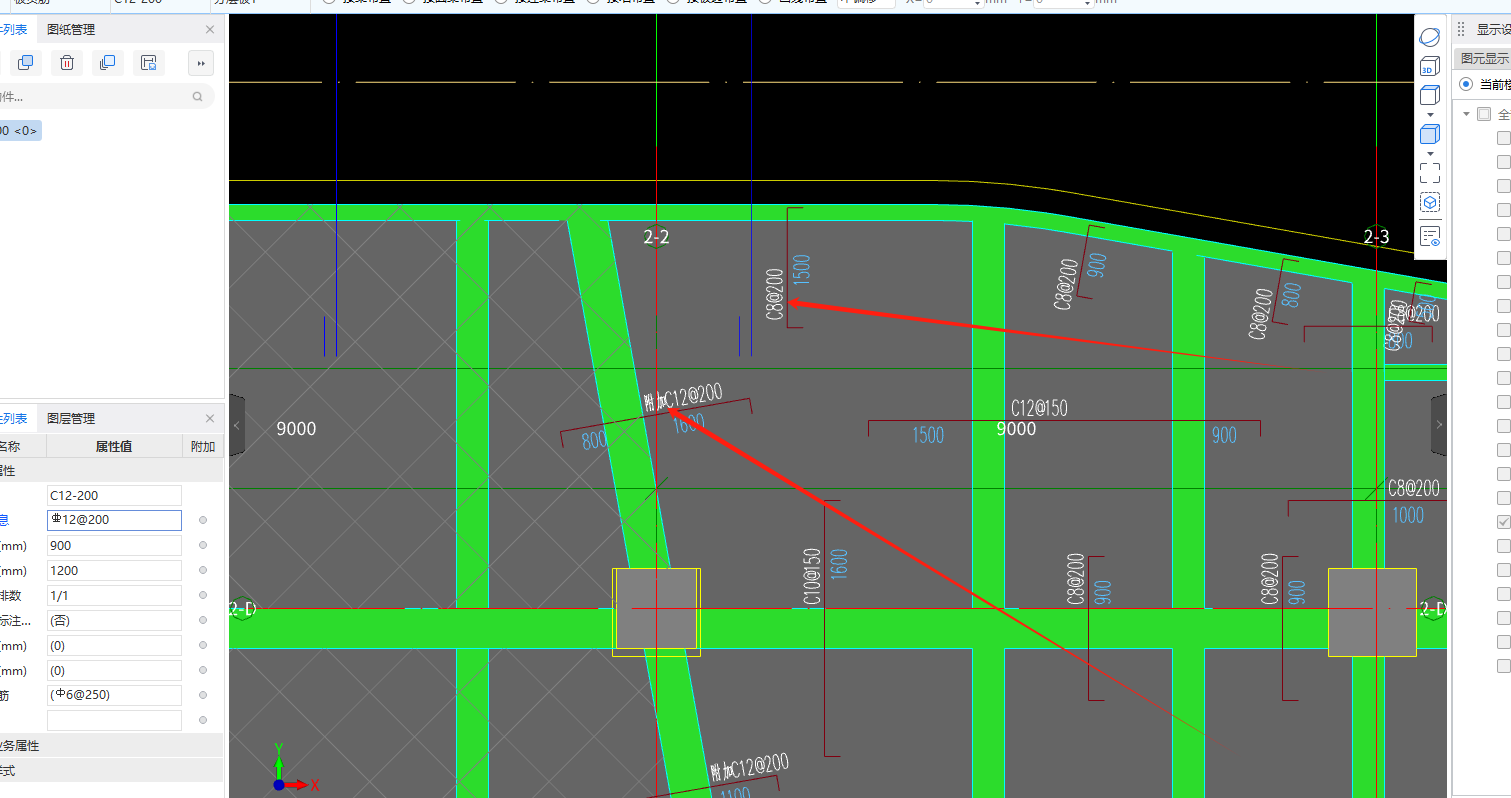
Task: Click the component search input field
Action: point(95,97)
